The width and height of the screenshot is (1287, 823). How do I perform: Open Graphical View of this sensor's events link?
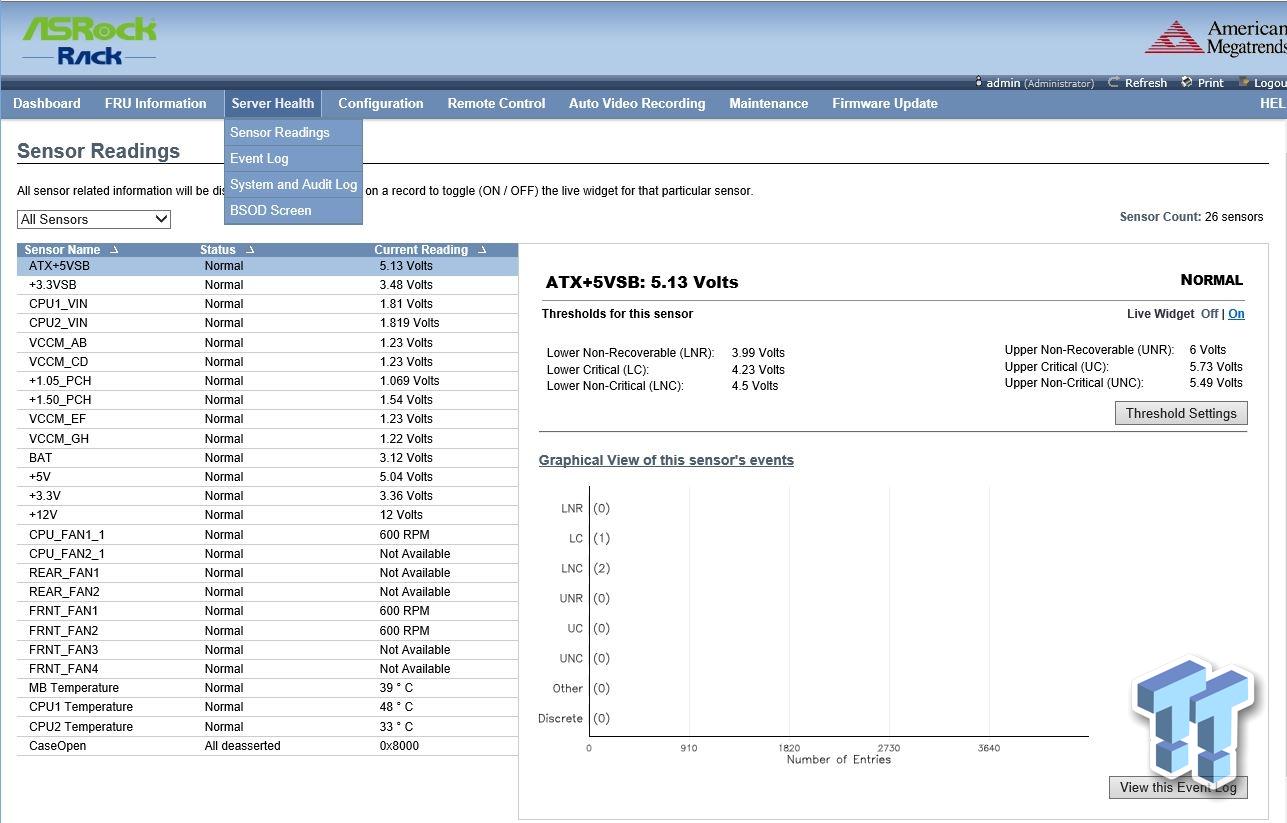point(666,460)
